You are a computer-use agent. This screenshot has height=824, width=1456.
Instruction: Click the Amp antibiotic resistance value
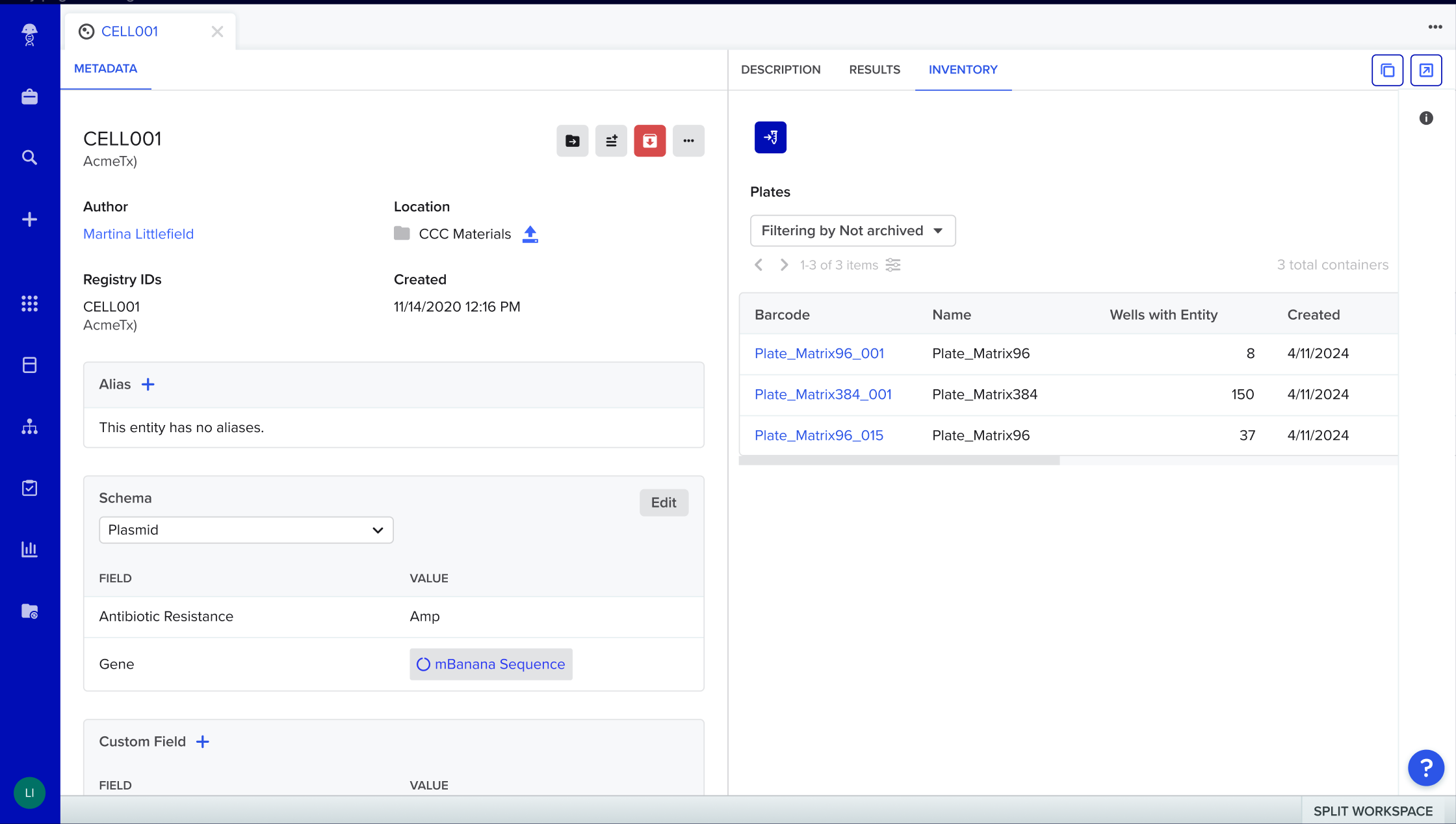[x=424, y=617]
